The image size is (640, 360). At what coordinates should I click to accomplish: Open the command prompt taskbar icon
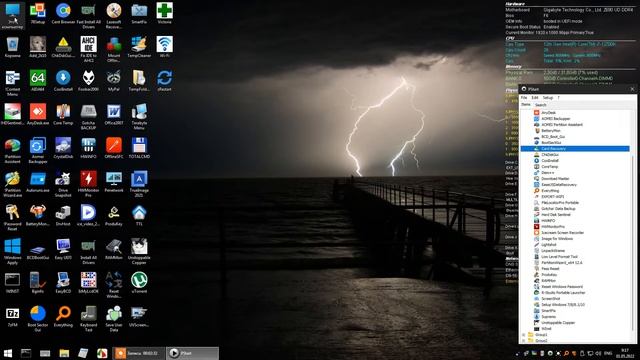coord(26,353)
